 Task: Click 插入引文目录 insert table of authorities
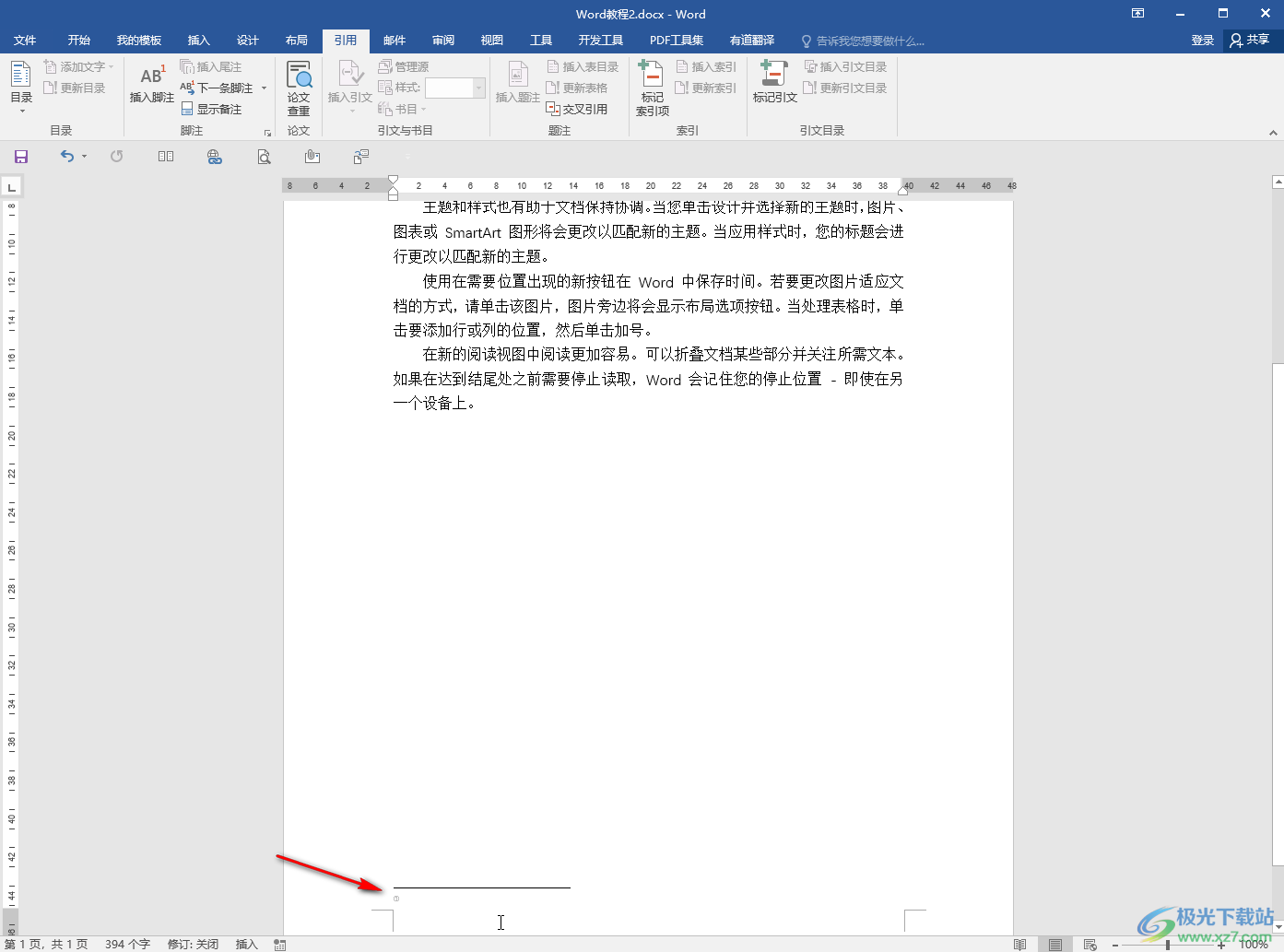(x=845, y=66)
